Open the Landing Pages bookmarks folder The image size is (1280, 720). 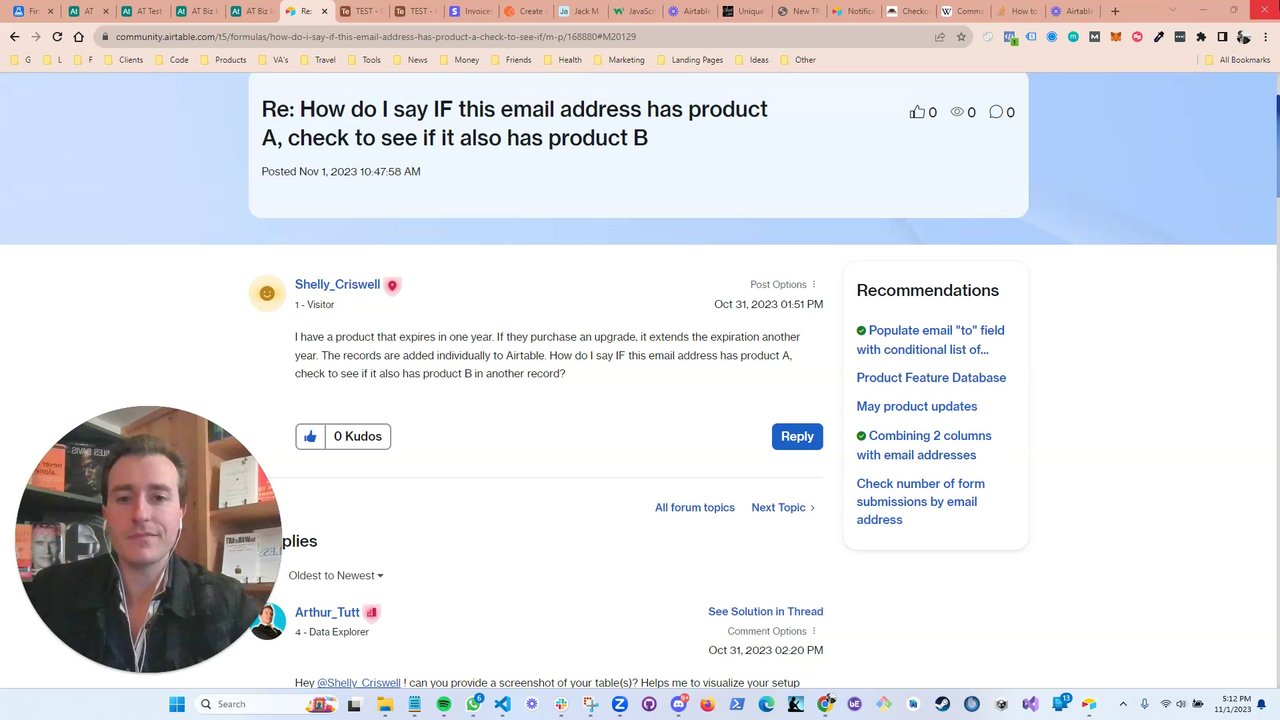pyautogui.click(x=689, y=60)
